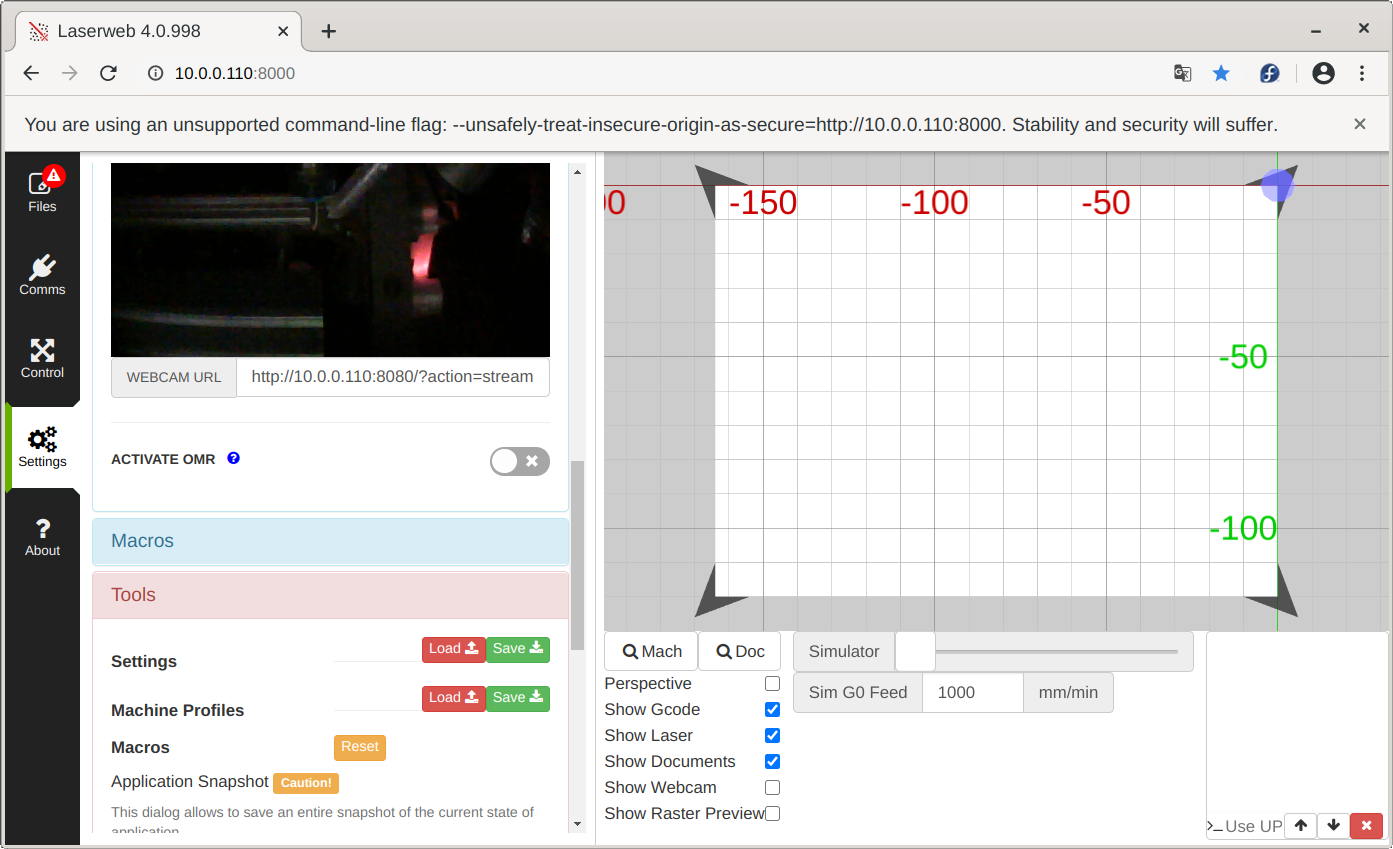This screenshot has height=849, width=1393.
Task: Click browser back arrow
Action: coord(31,73)
